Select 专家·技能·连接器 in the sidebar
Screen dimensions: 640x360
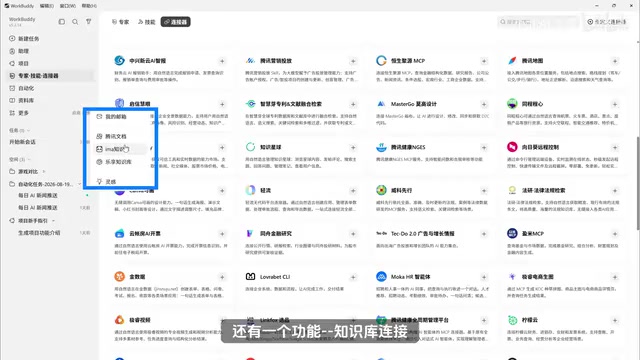[x=51, y=76]
